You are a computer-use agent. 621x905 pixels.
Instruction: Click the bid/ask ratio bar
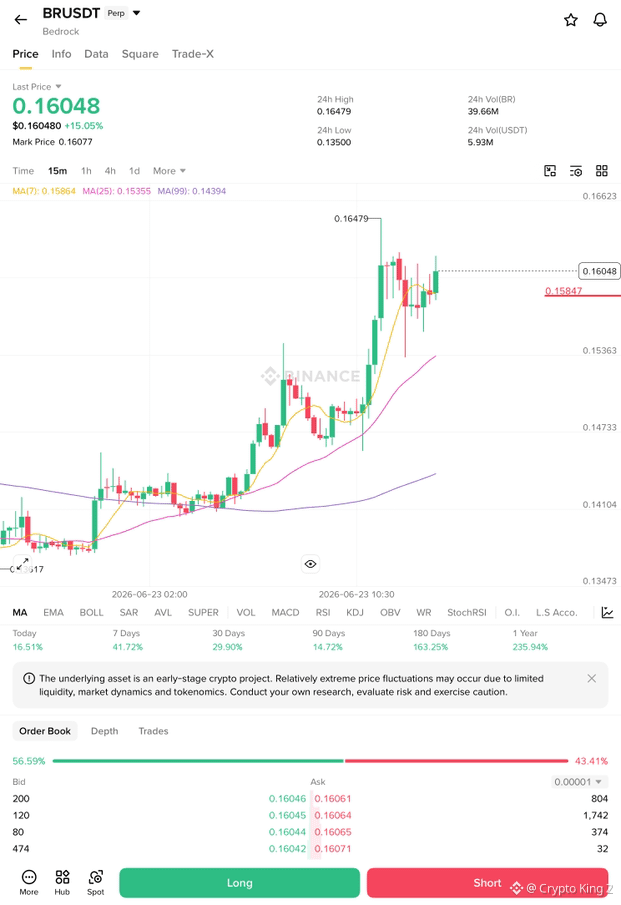pyautogui.click(x=310, y=761)
